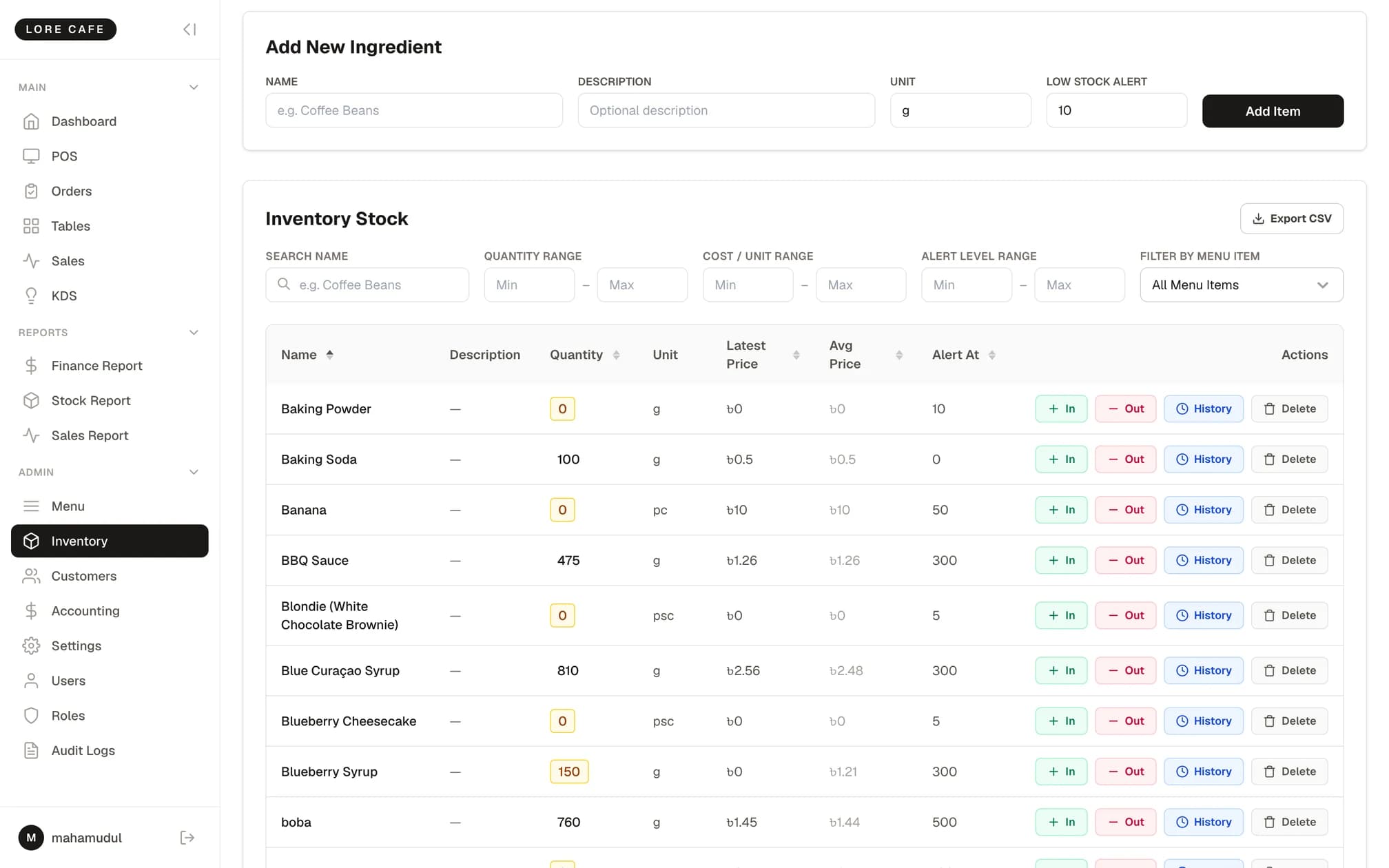
Task: Sort table by Name column
Action: [x=307, y=355]
